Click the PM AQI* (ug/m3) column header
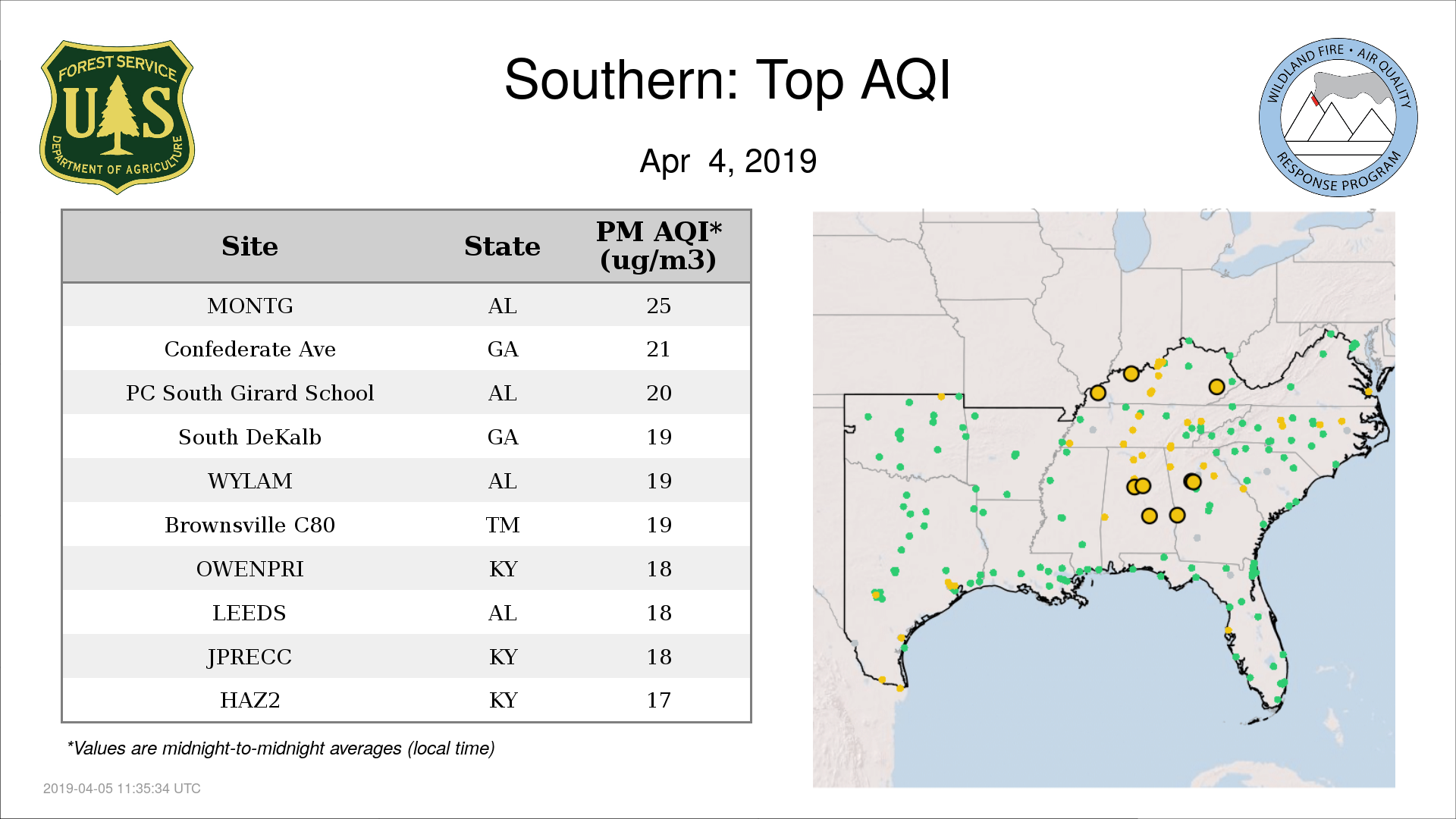1456x819 pixels. [658, 246]
